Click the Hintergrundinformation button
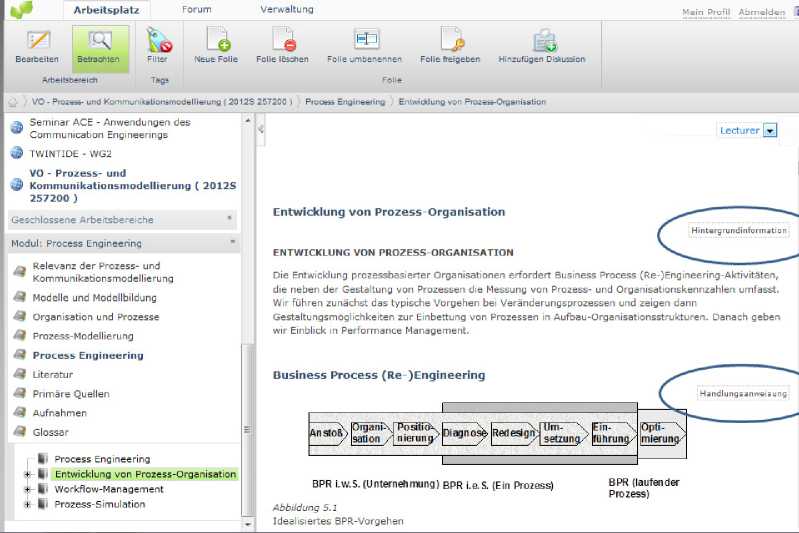799x533 pixels. point(739,231)
